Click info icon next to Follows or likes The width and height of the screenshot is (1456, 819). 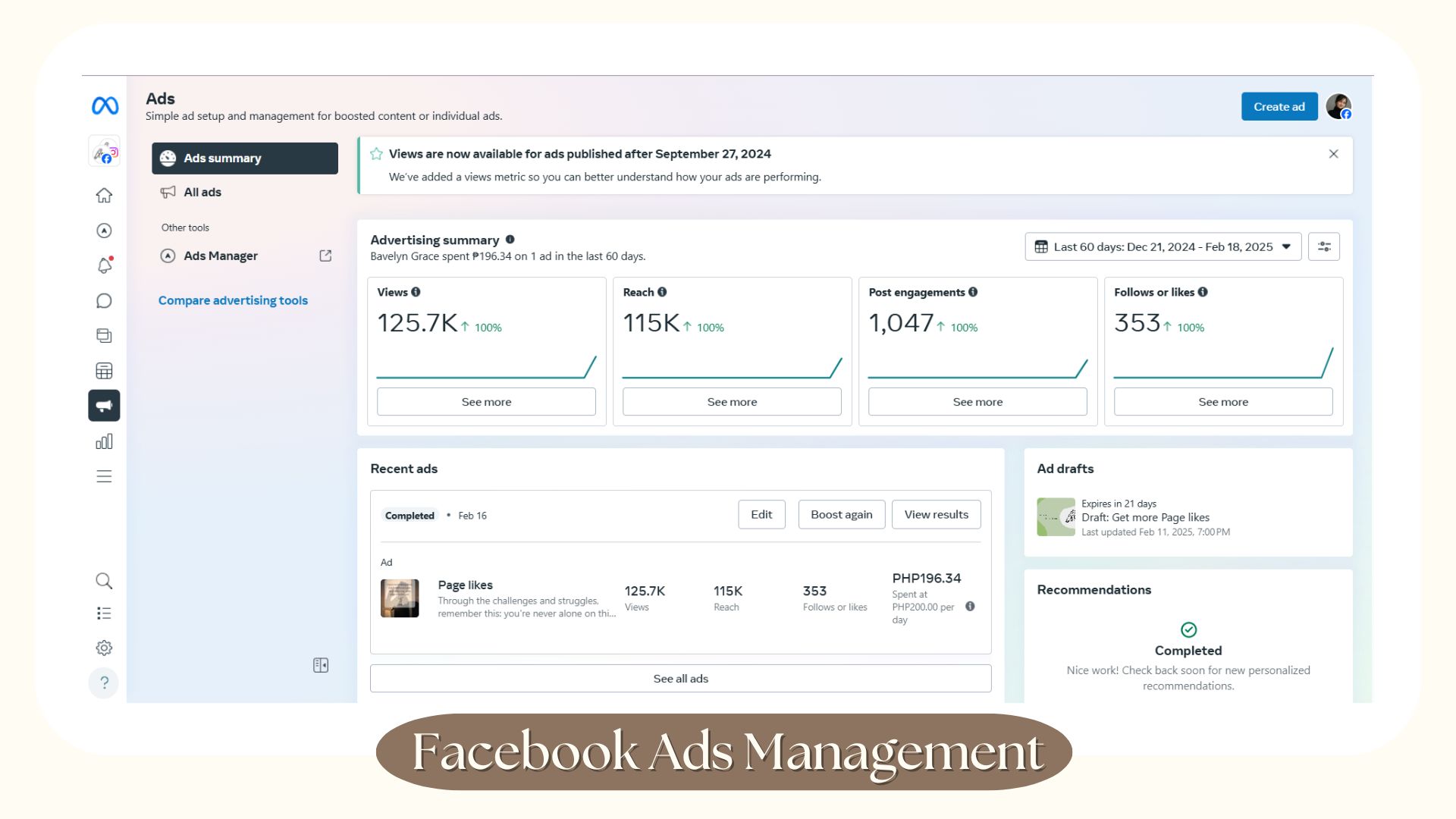(1203, 292)
